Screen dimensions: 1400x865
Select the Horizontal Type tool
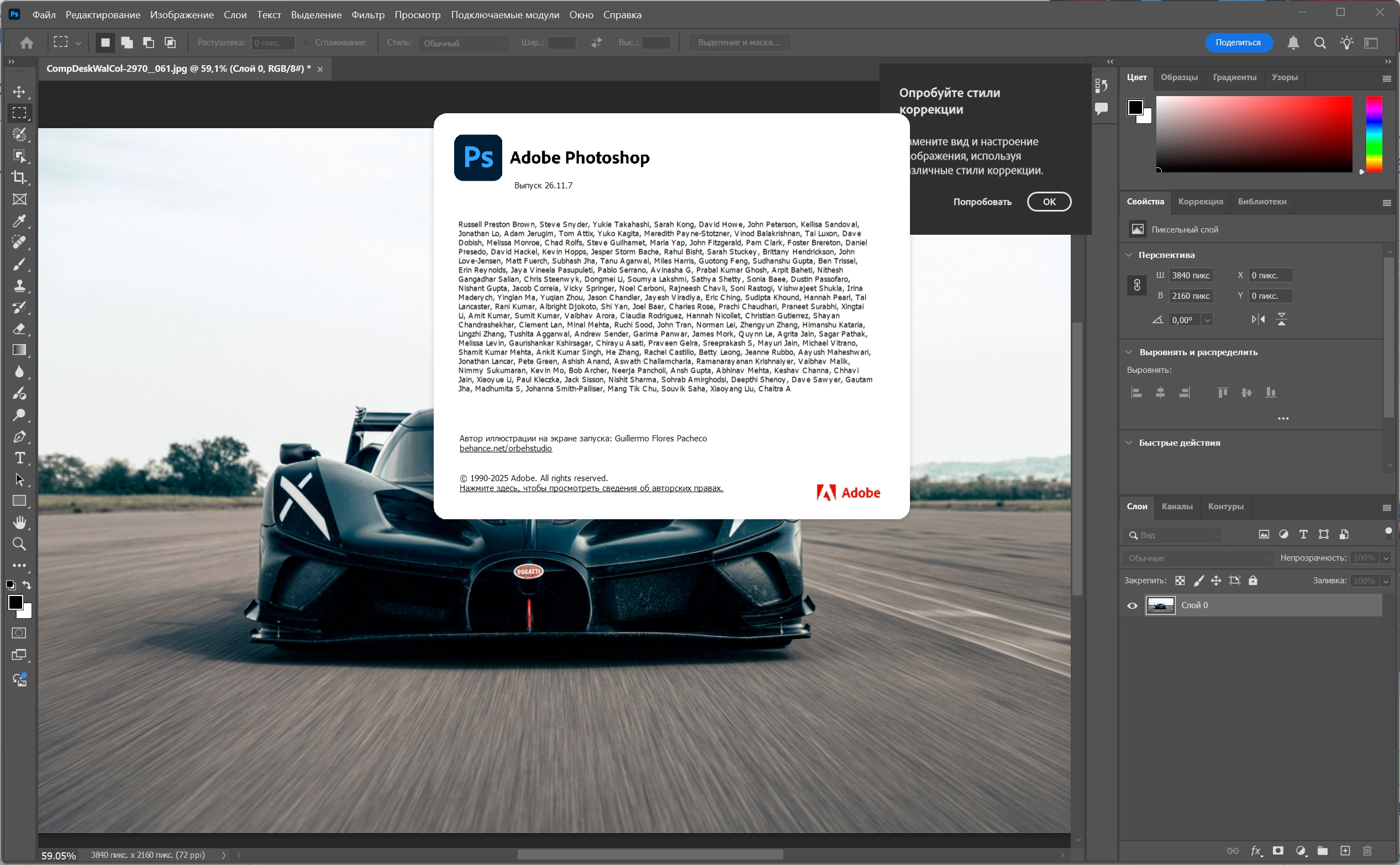point(19,458)
